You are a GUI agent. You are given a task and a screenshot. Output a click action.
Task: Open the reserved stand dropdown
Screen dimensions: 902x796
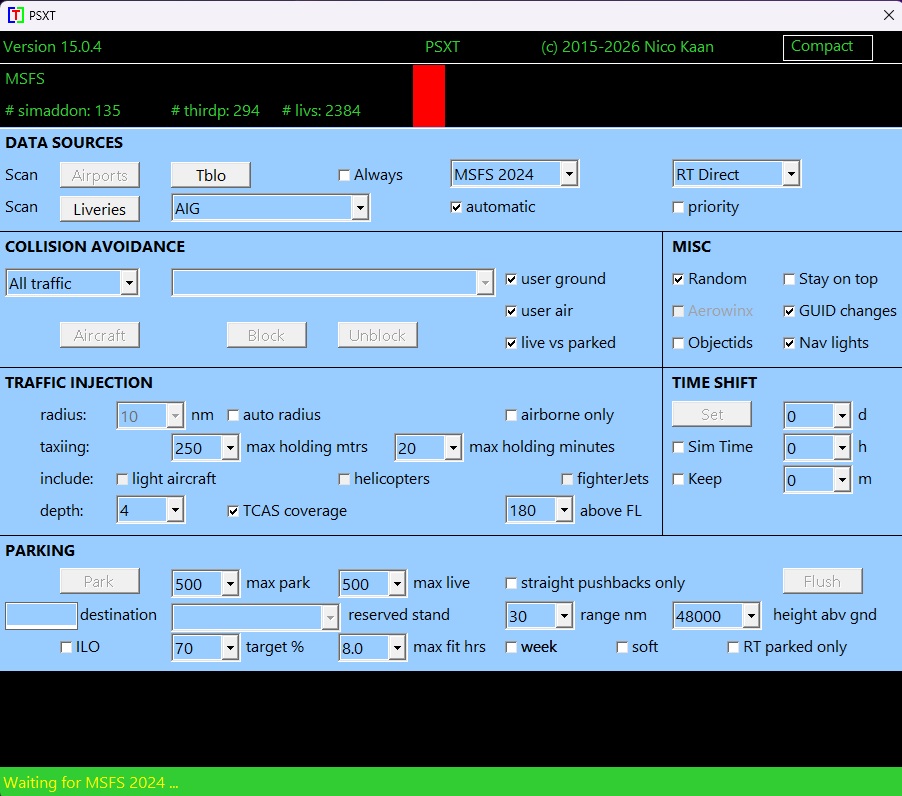330,617
